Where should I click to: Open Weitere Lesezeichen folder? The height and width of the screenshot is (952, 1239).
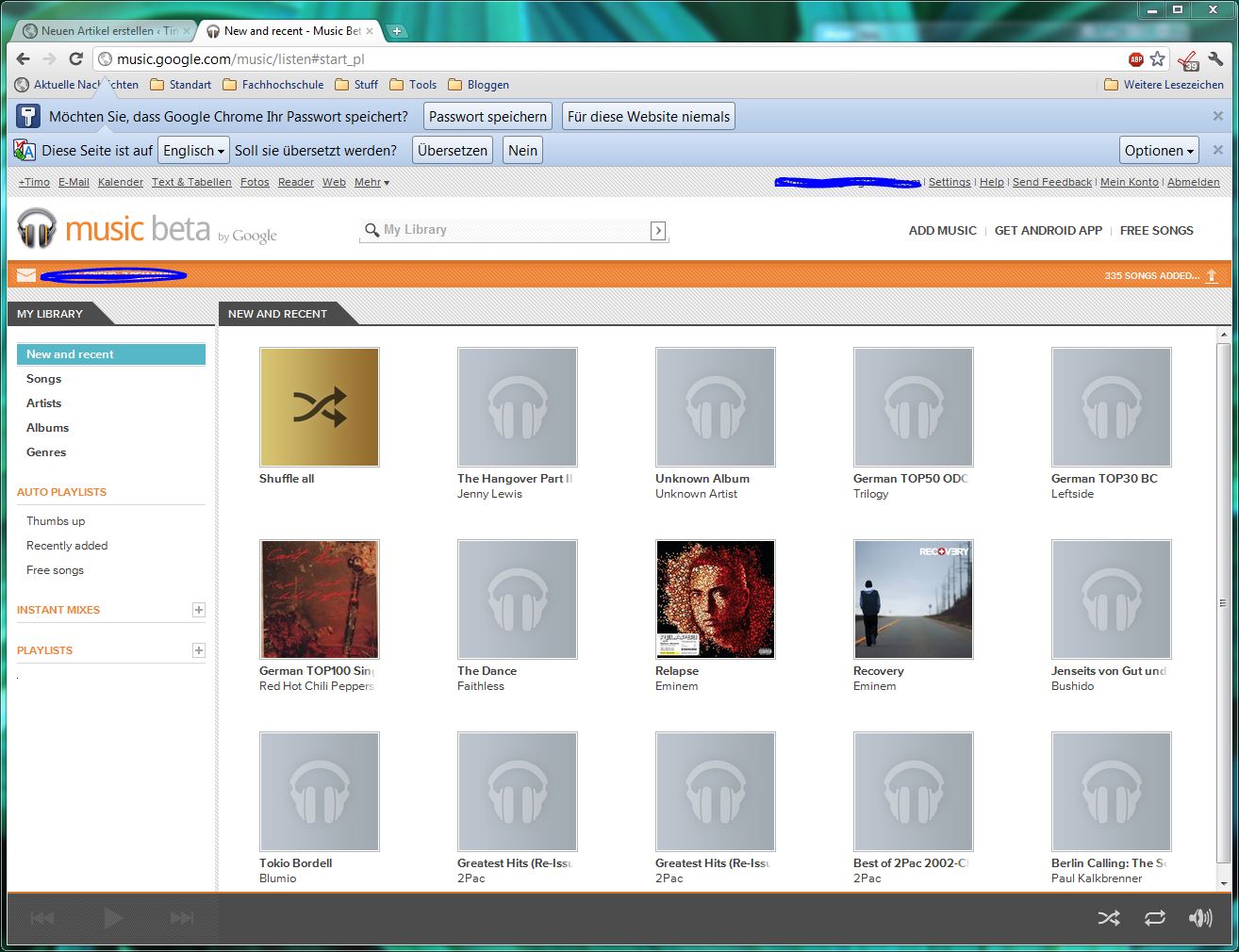(1165, 85)
